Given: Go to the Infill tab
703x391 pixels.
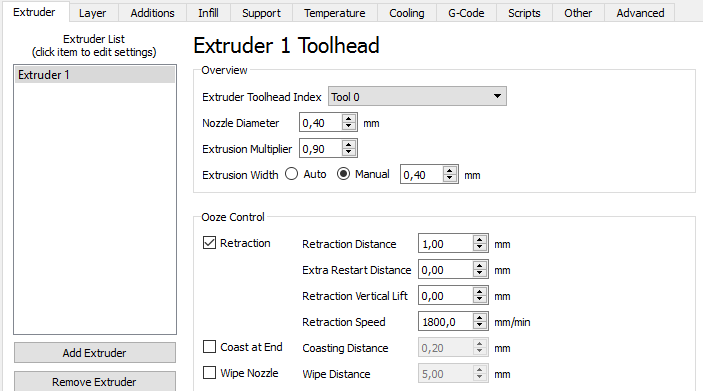Looking at the screenshot, I should click(x=208, y=13).
